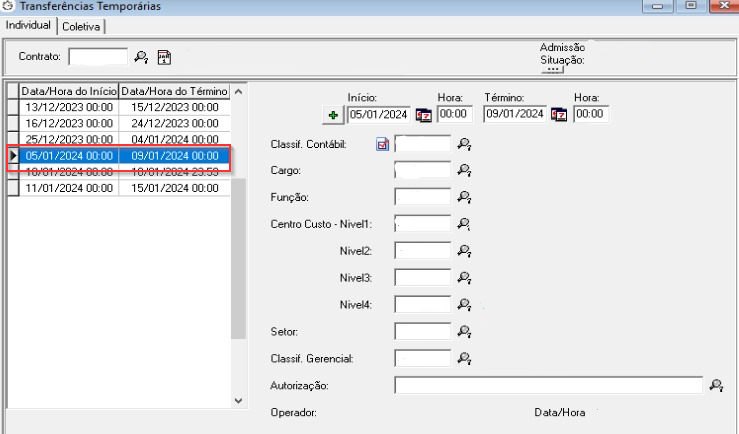Screen dimensions: 739x434
Task: Click the Classif. Contábil blue checkbox icon
Action: [382, 145]
